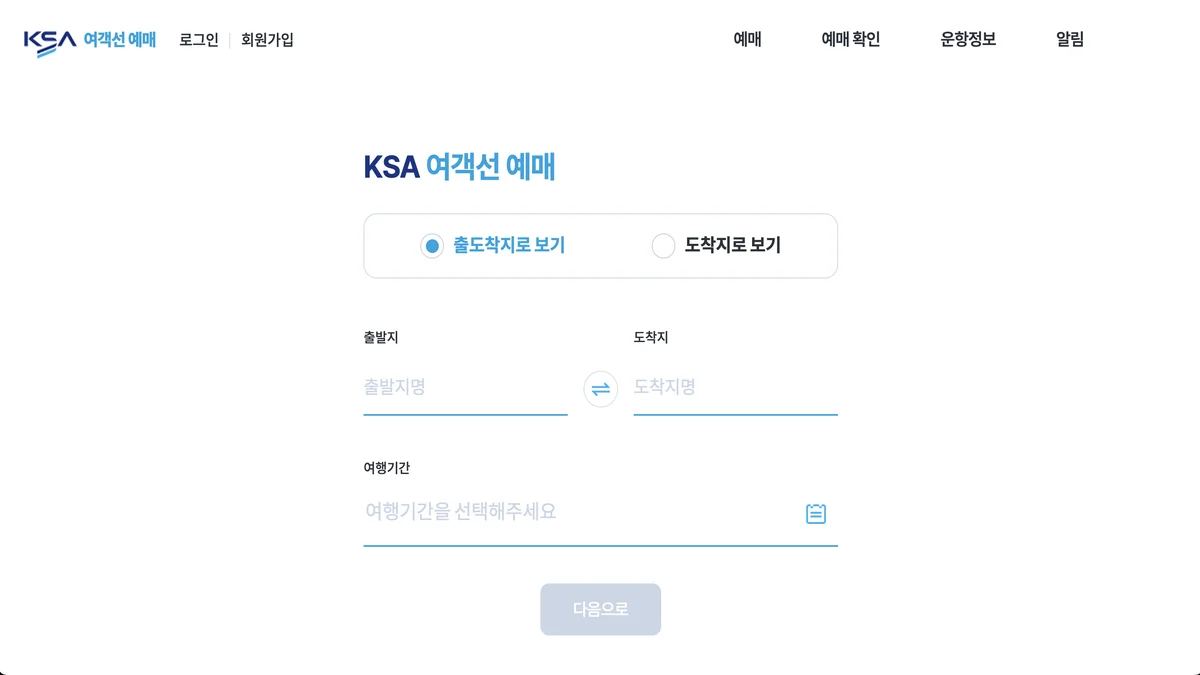This screenshot has width=1200, height=675.
Task: Go to the 예매 확인 menu
Action: pos(850,40)
